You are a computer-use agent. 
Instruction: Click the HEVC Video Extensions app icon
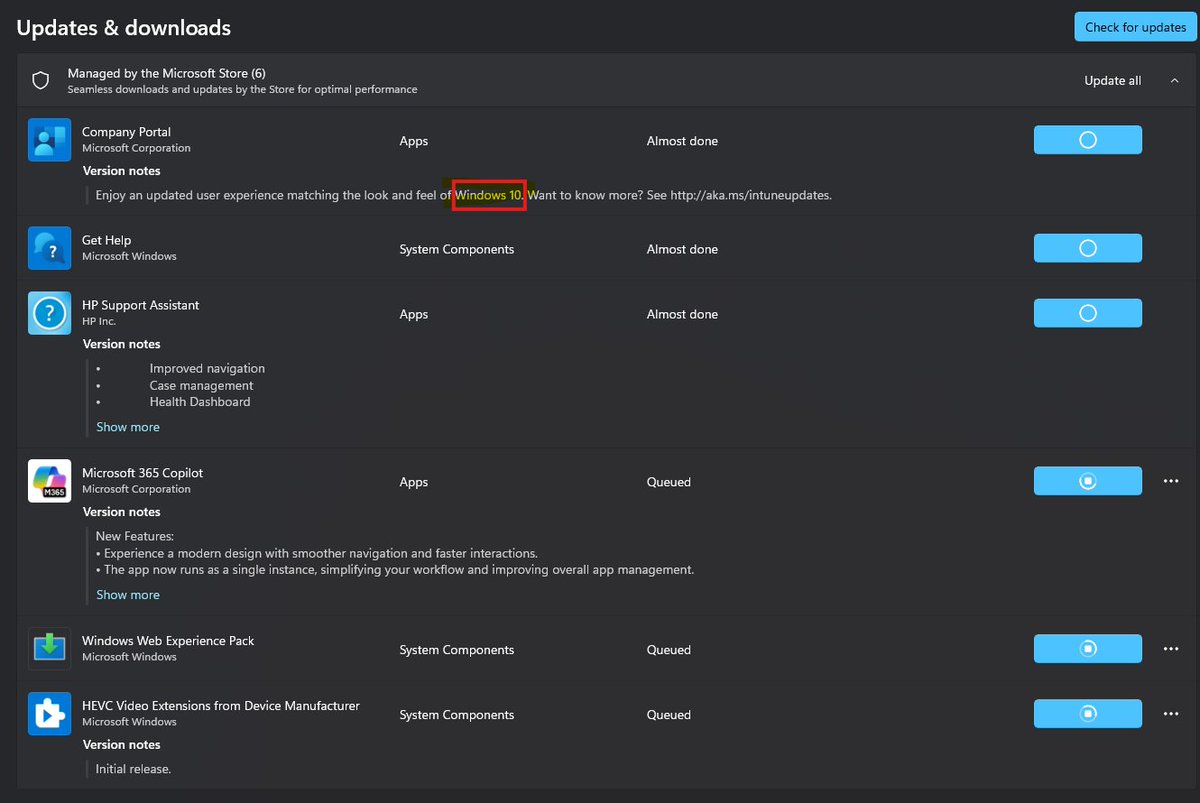tap(49, 714)
